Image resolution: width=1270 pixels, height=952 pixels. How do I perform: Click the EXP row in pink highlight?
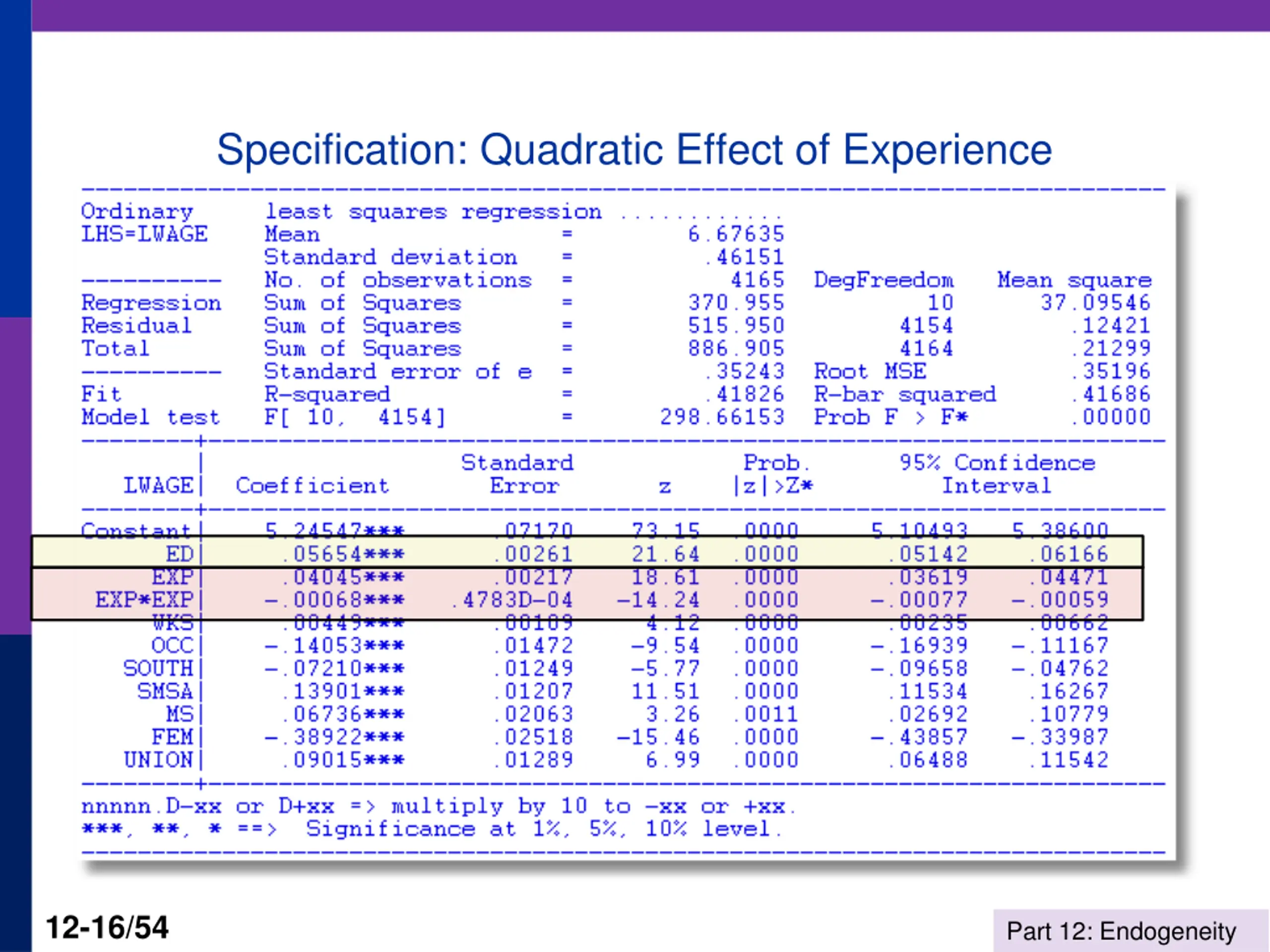tap(587, 577)
